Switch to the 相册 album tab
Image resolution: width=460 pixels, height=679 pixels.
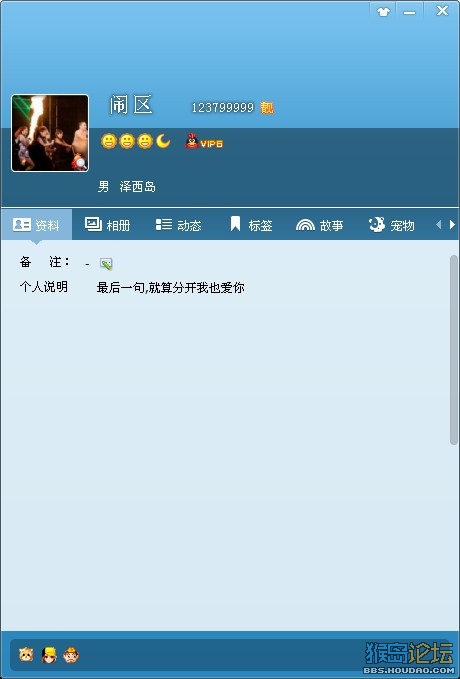(x=107, y=225)
